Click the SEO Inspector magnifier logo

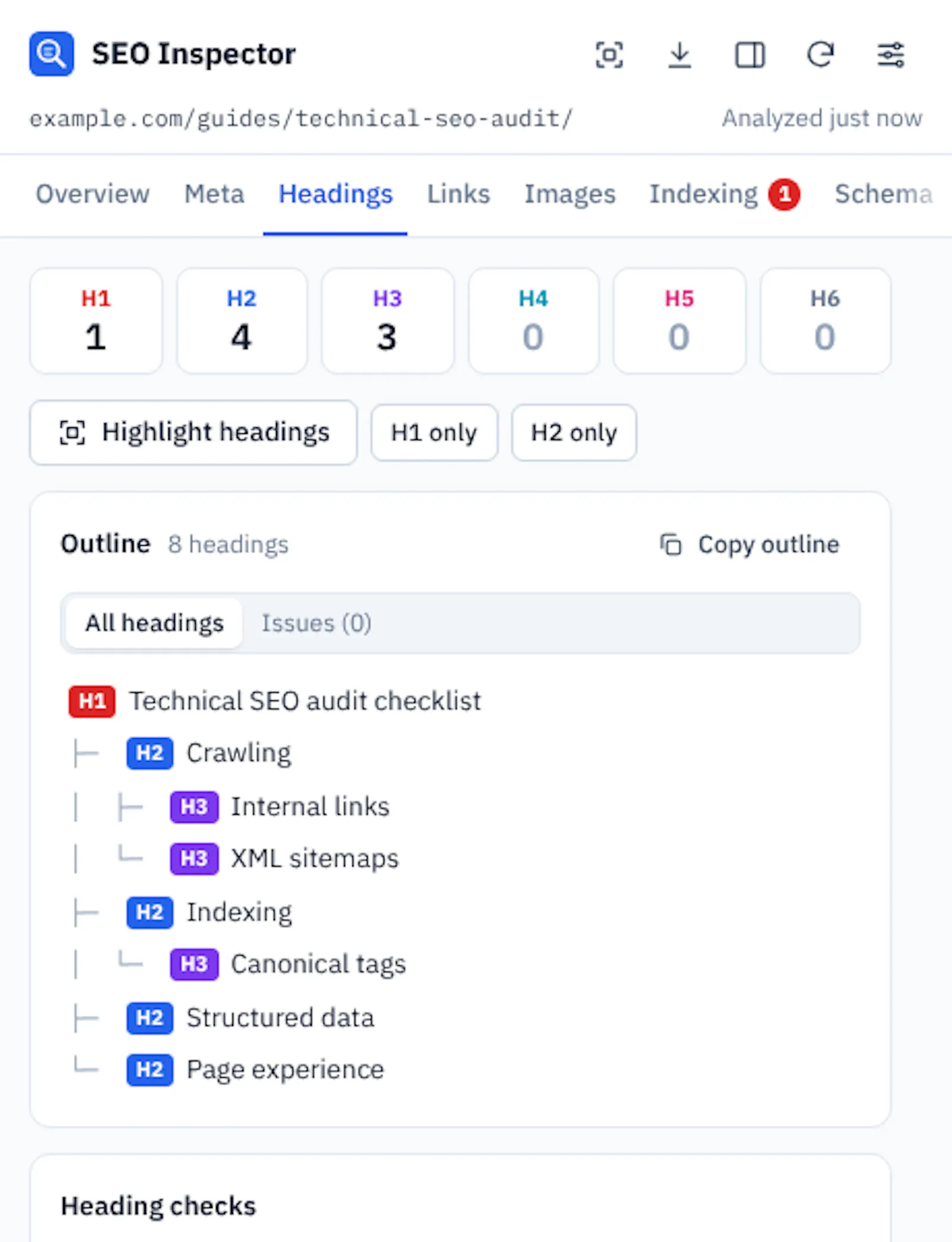click(x=52, y=54)
